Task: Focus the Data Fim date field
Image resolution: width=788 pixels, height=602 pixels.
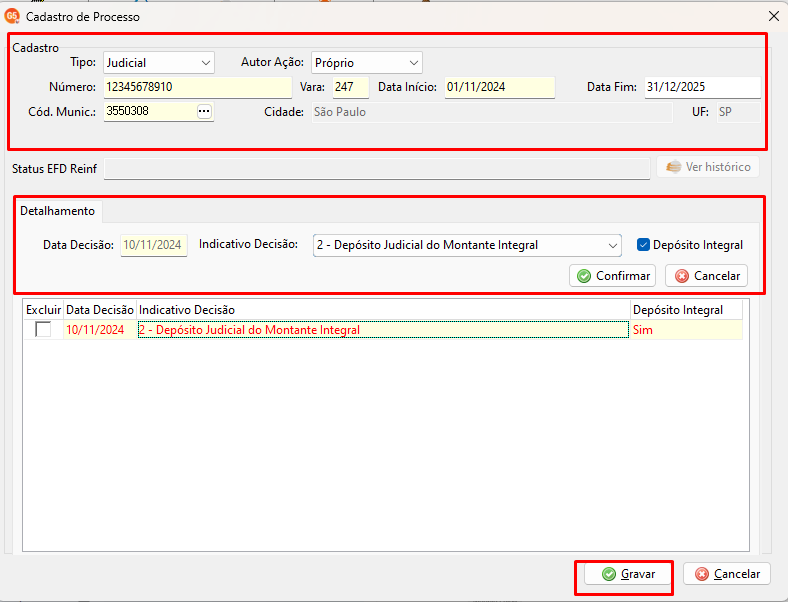Action: click(703, 87)
